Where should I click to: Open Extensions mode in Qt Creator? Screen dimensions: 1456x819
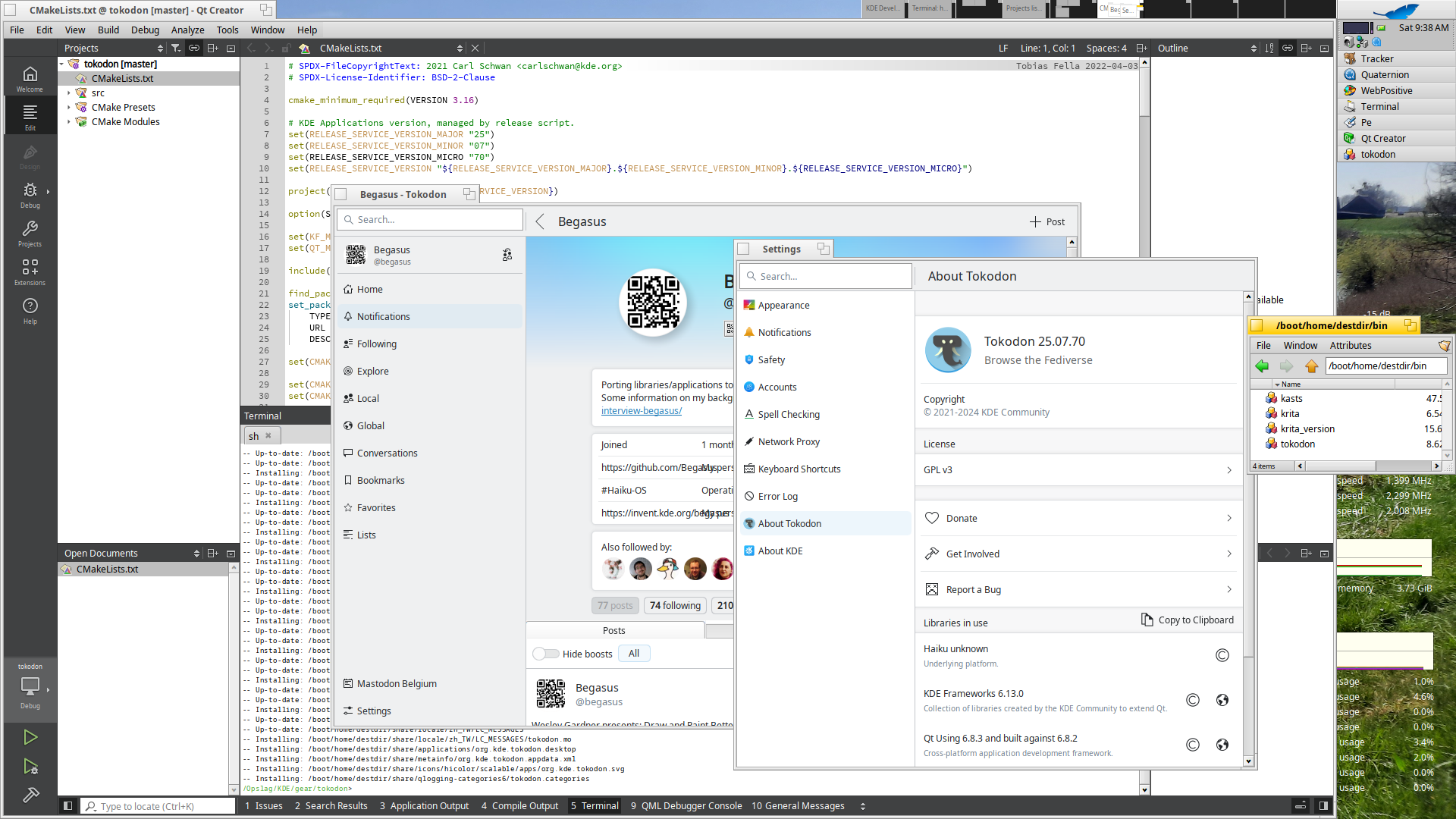coord(30,271)
